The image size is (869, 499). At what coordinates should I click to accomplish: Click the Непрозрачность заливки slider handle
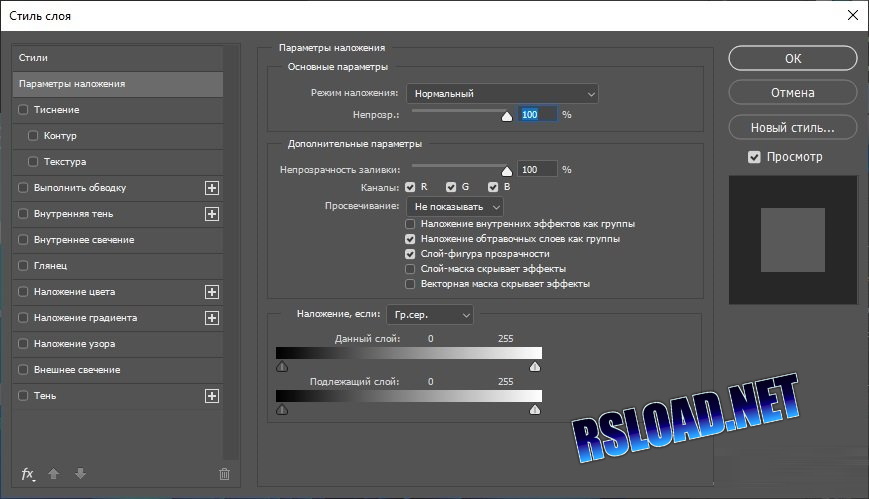tap(507, 171)
